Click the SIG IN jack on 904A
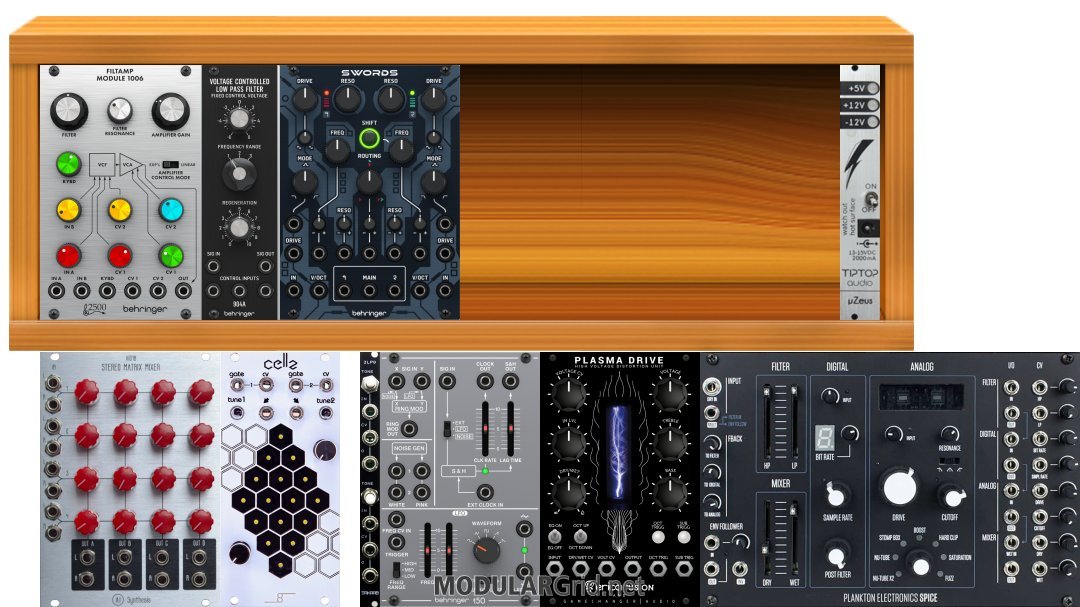 click(214, 266)
